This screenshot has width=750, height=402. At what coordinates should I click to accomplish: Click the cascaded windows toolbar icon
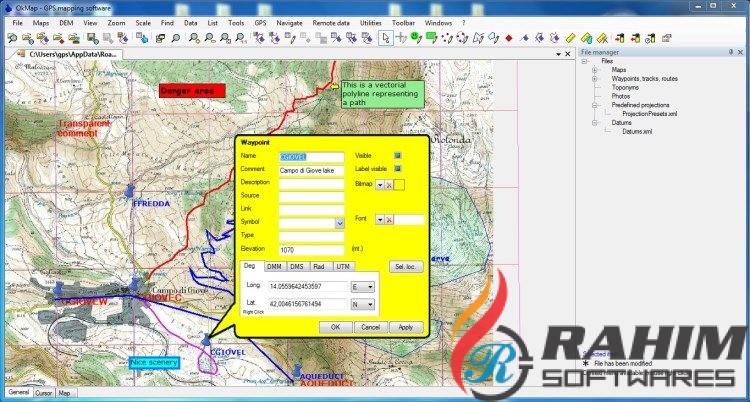coord(160,38)
